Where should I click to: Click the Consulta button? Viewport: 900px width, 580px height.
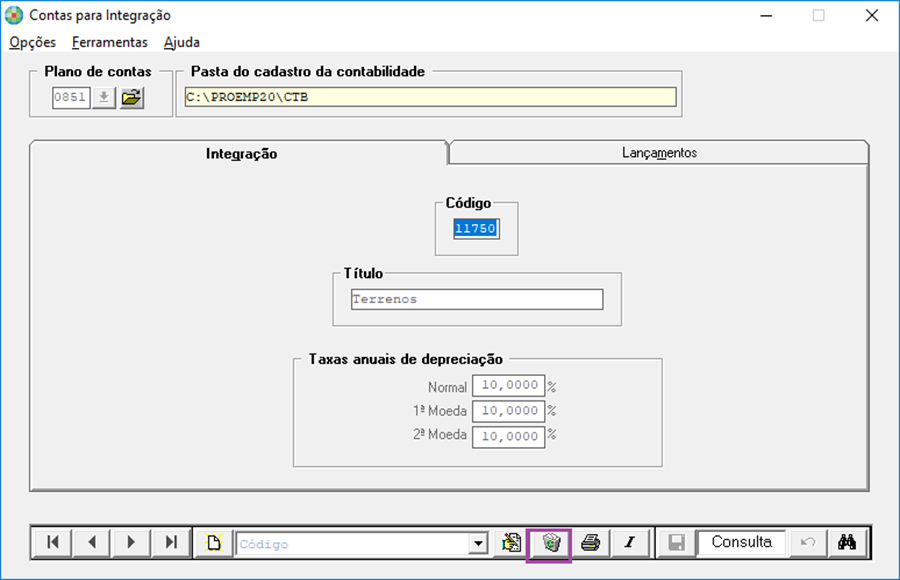pos(742,542)
